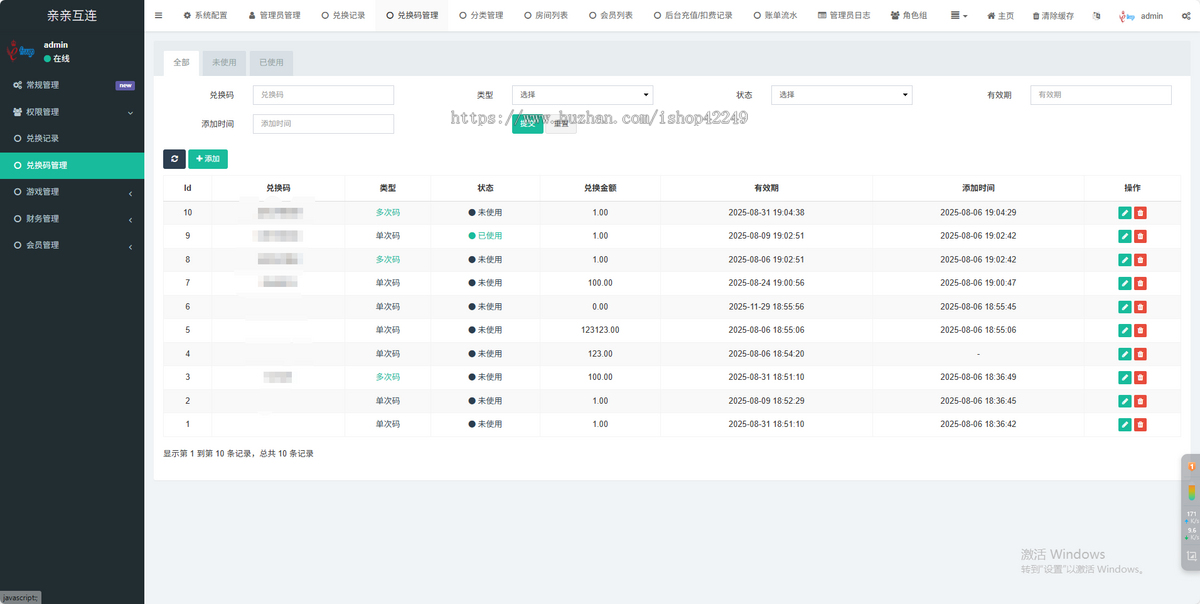Open the 状态 select dropdown
The height and width of the screenshot is (604, 1200).
842,95
